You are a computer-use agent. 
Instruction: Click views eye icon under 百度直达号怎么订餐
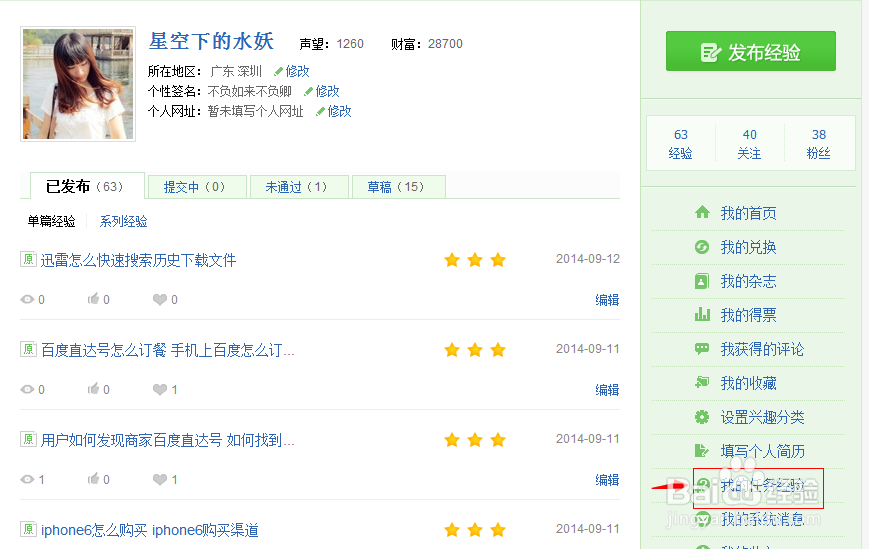tap(27, 389)
